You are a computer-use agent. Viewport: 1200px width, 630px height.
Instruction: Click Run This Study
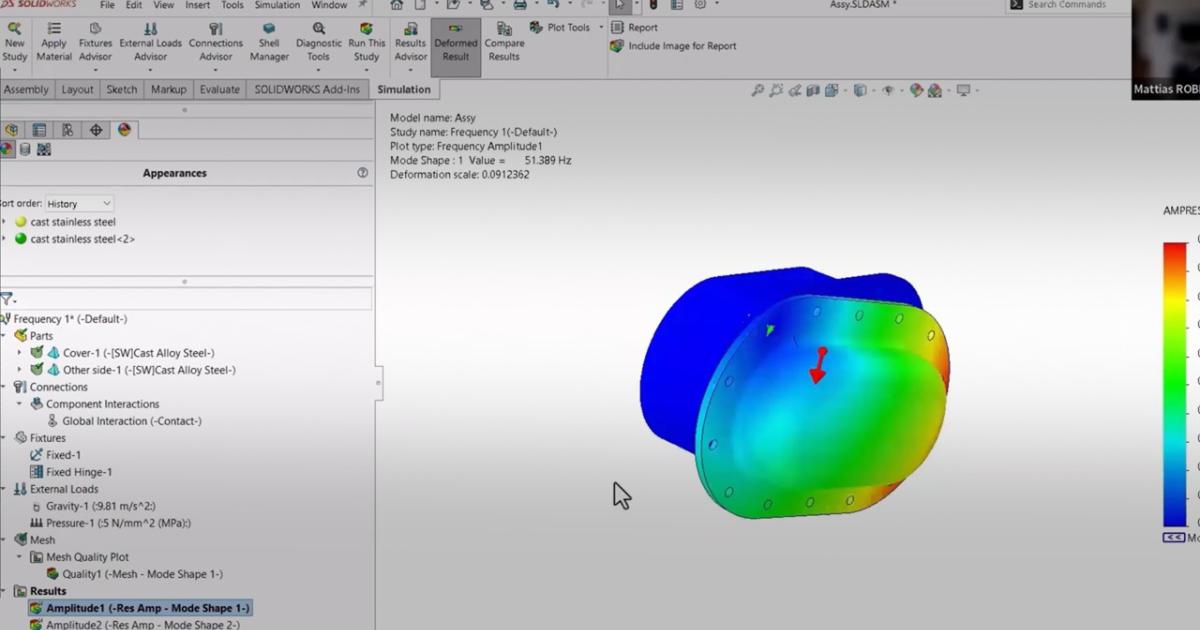click(x=366, y=42)
